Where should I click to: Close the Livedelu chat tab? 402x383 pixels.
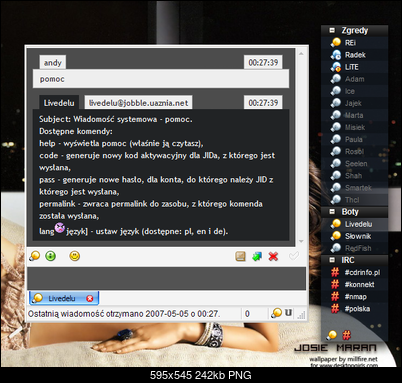[90, 298]
